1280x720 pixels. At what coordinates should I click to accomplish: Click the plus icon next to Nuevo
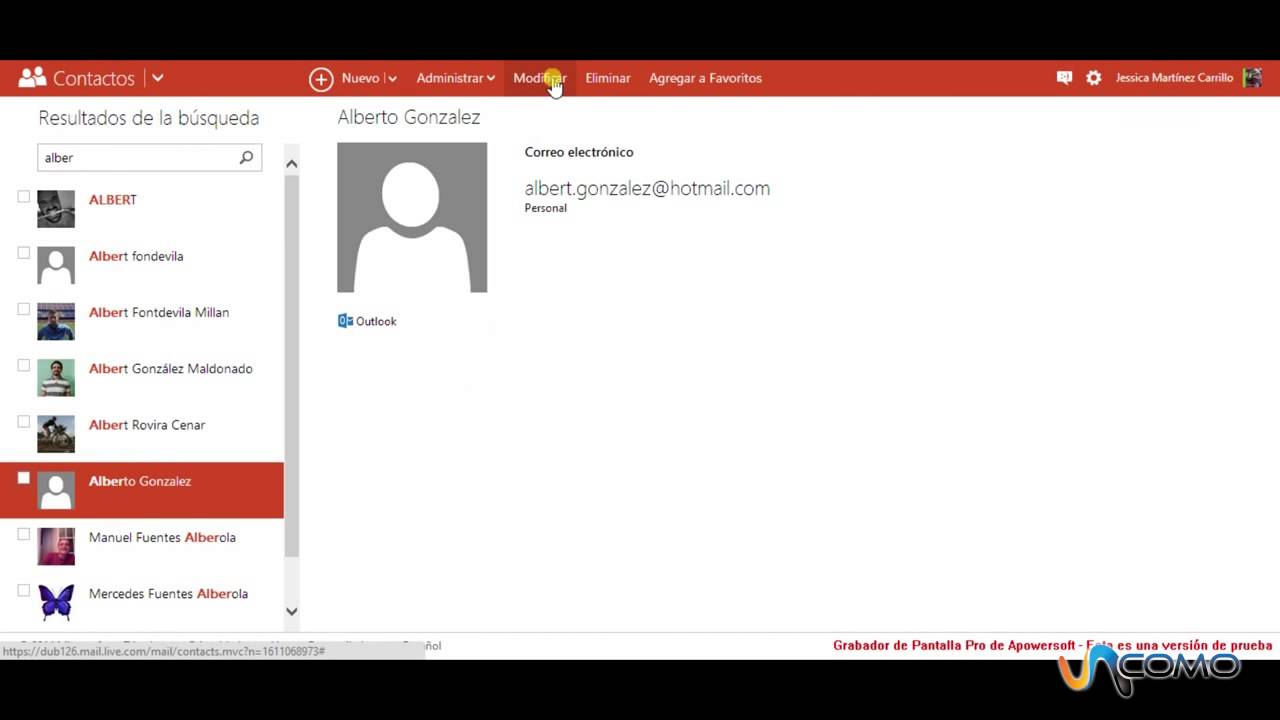coord(321,78)
